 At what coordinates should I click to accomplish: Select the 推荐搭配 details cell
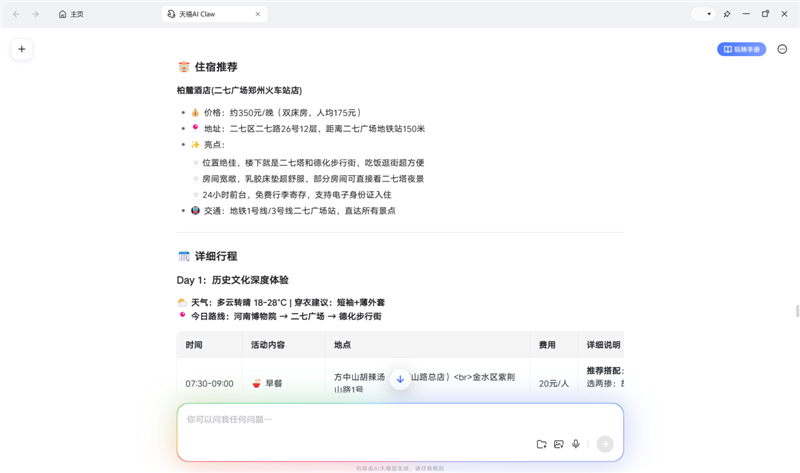tap(605, 377)
